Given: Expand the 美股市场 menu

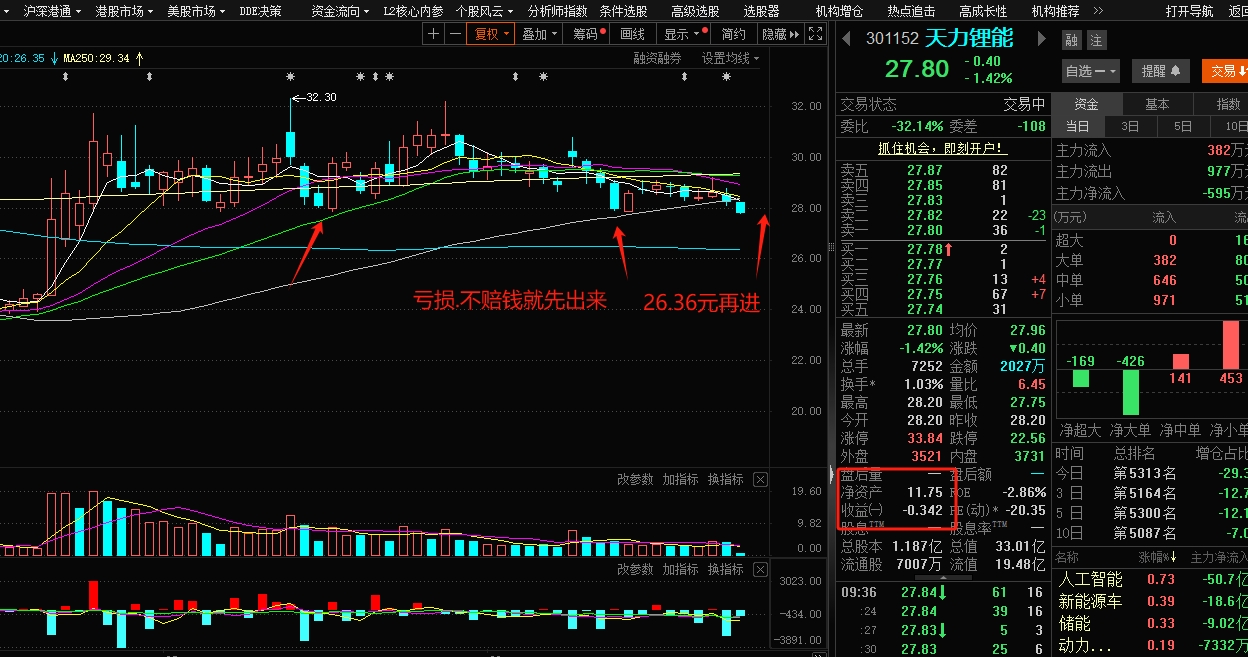Looking at the screenshot, I should tap(197, 11).
